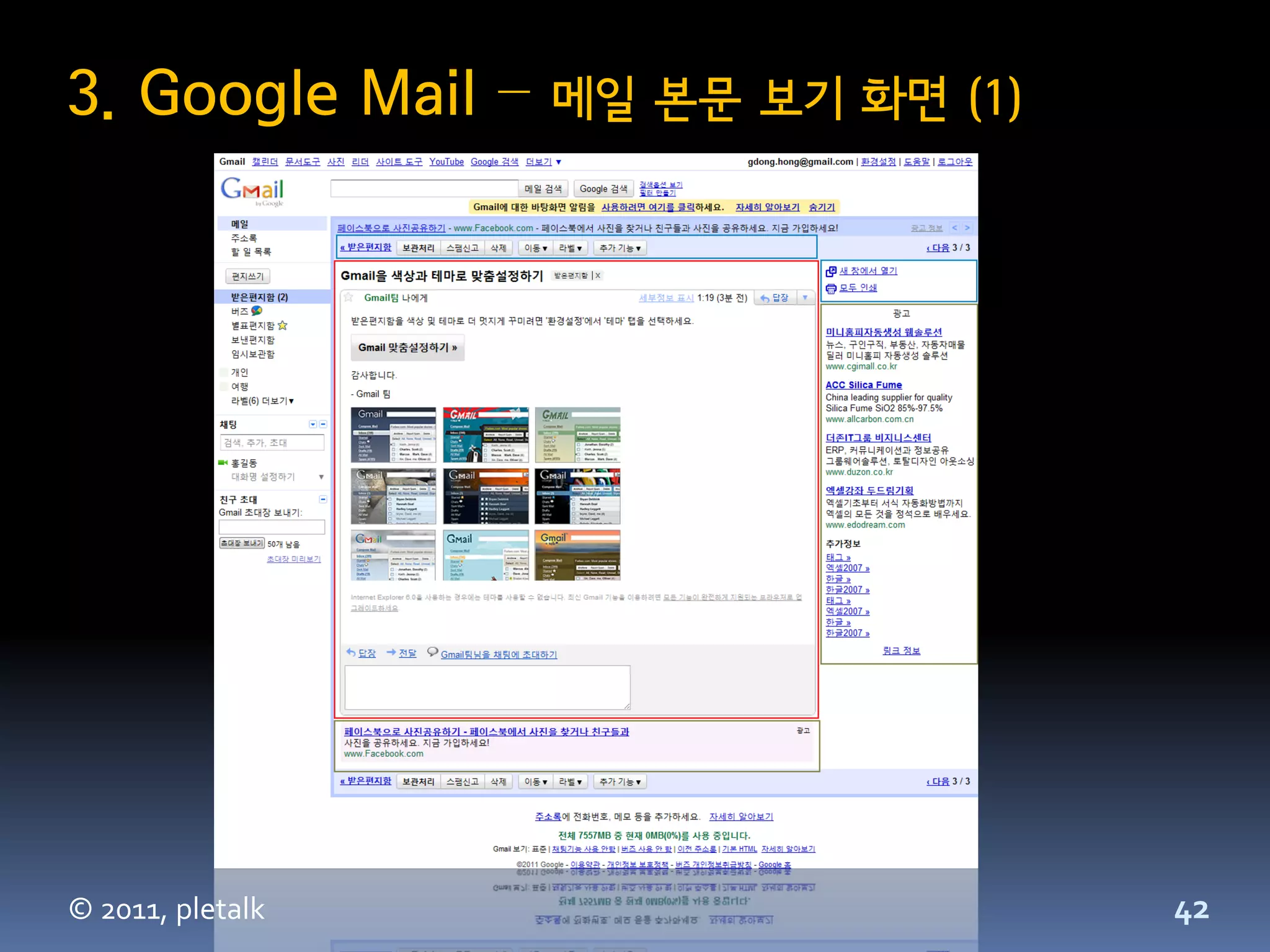Open the 라벨 dropdown in the top toolbar
The height and width of the screenshot is (952, 1270).
tap(570, 249)
